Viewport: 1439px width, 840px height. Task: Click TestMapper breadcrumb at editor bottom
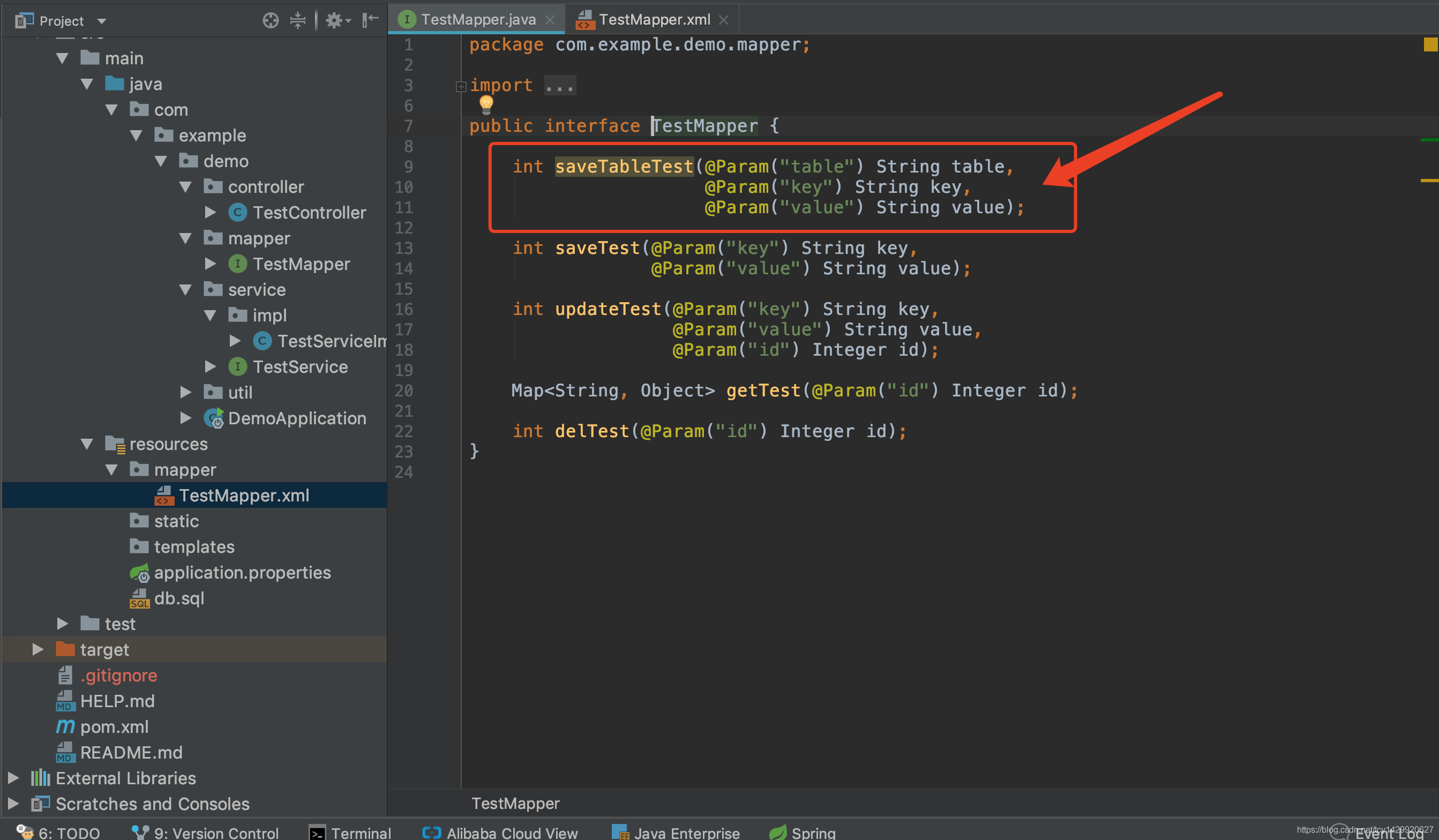[515, 804]
